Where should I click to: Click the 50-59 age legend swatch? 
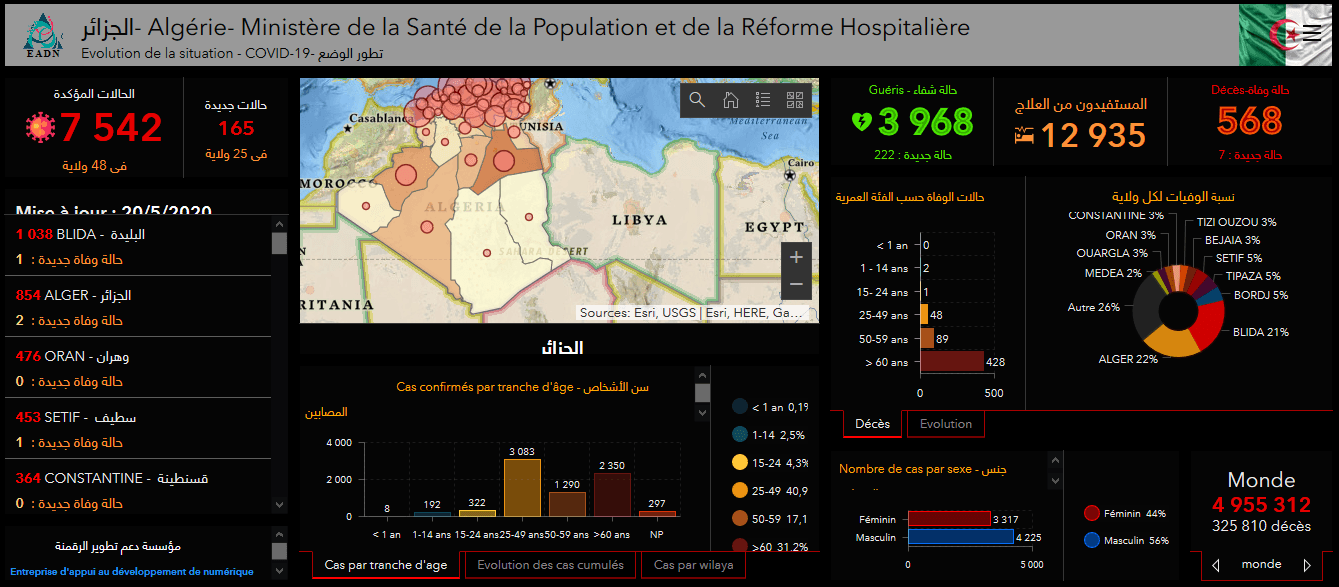(740, 519)
